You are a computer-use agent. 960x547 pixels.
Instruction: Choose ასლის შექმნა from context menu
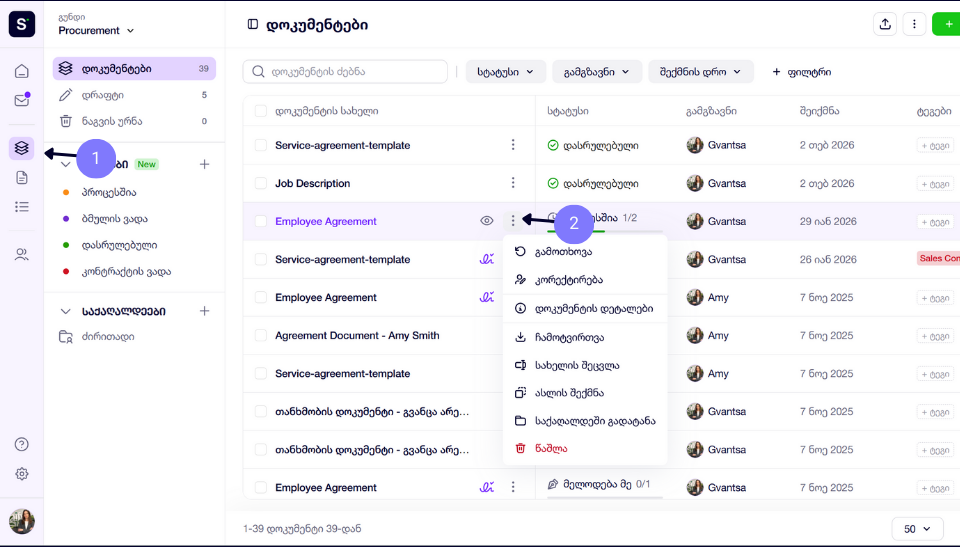coord(585,393)
